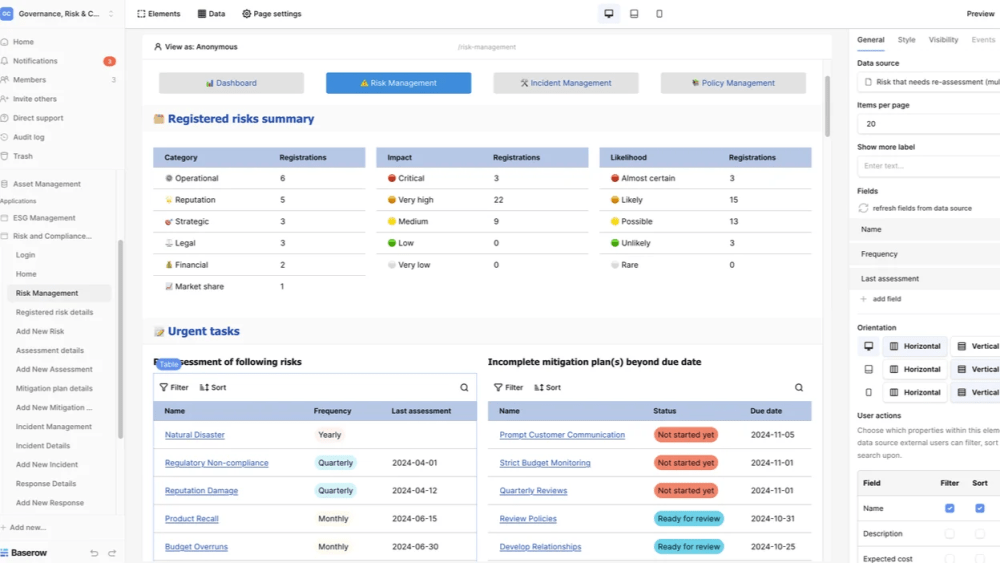The image size is (1000, 563).
Task: Expand the Last assessment field settings
Action: tap(927, 279)
